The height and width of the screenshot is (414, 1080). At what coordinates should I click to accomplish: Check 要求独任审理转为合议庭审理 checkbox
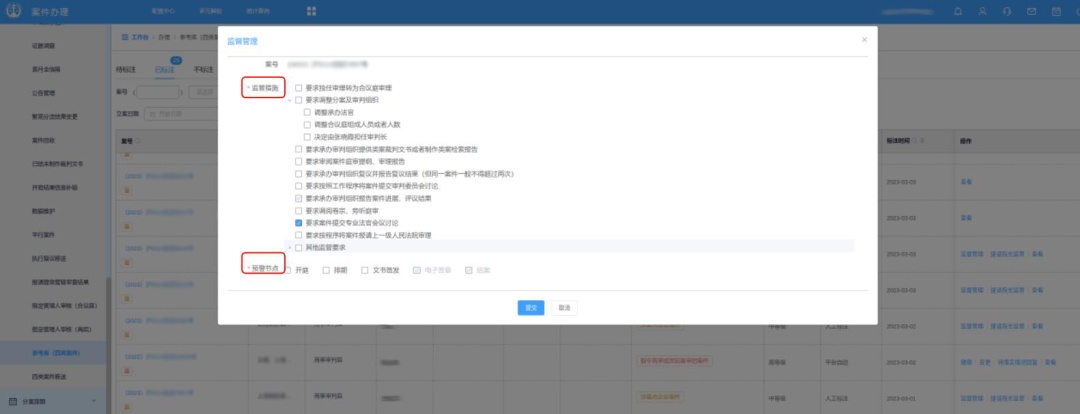298,88
